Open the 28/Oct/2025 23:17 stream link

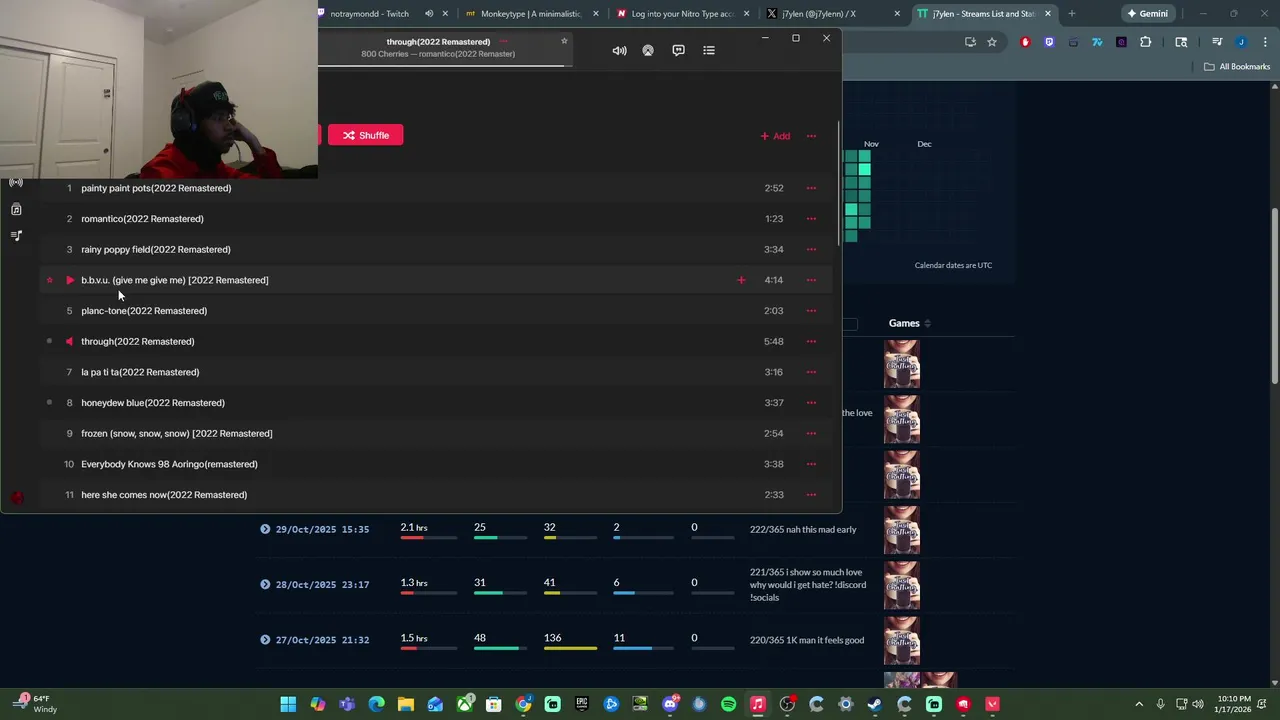322,584
